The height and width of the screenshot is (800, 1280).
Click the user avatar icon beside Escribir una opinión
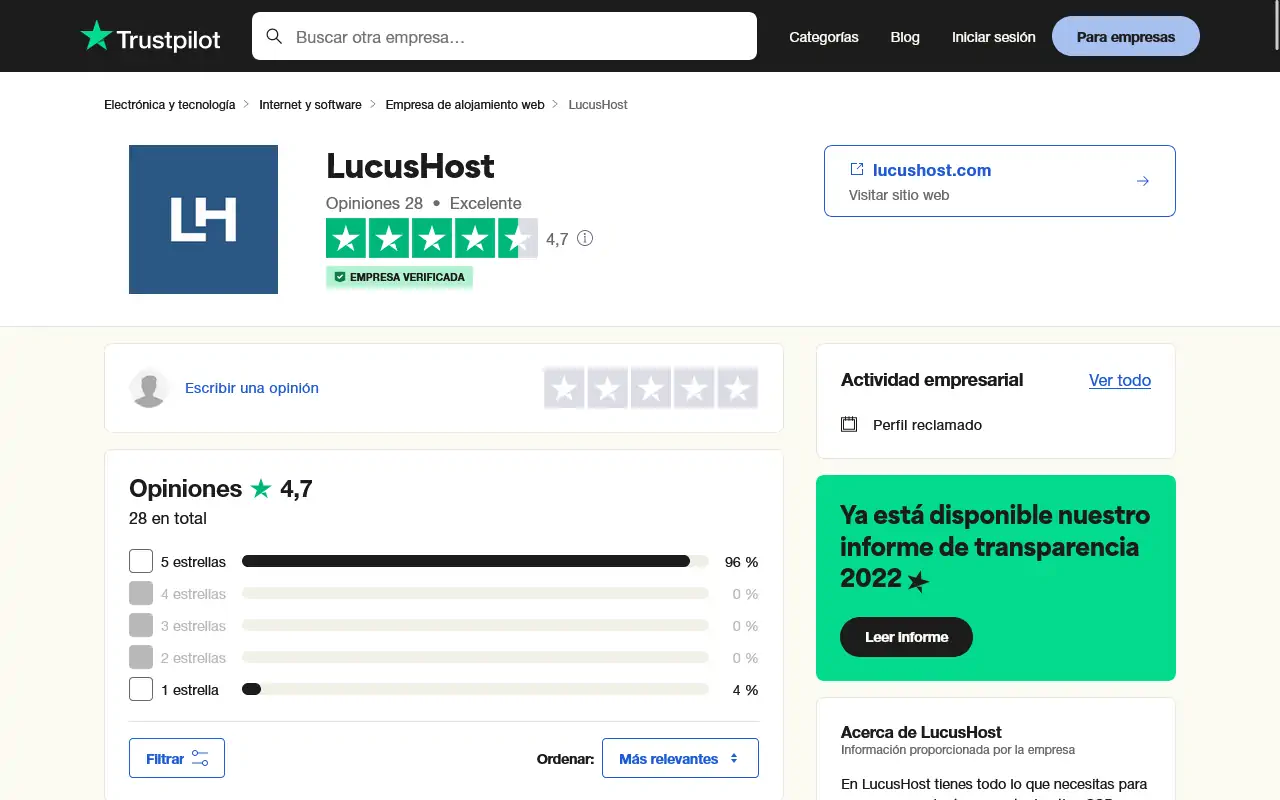[x=149, y=388]
